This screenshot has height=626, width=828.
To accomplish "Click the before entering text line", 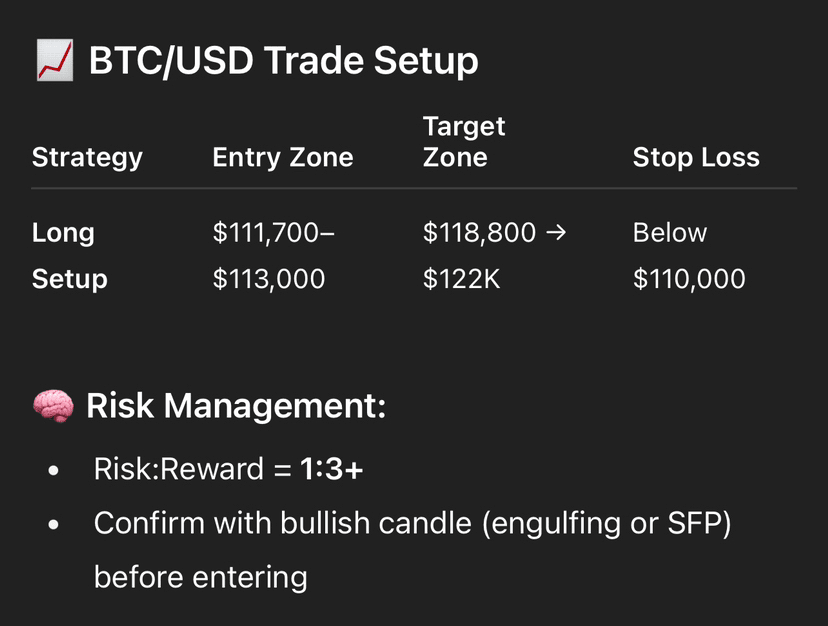I will pos(201,577).
